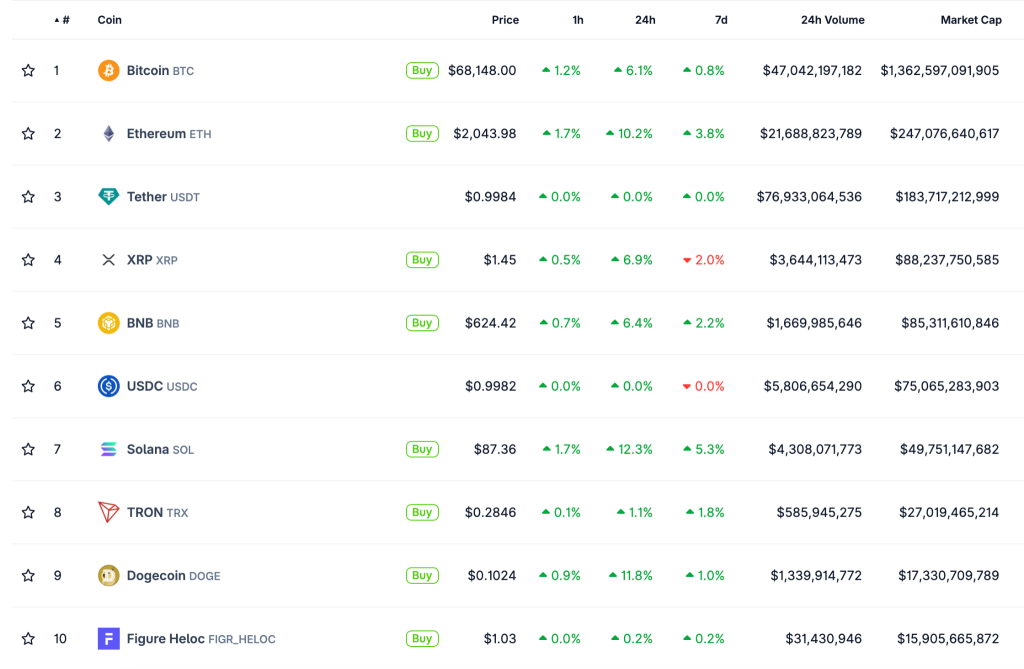Add Solana to favorites with its star
The height and width of the screenshot is (669, 1024).
click(x=28, y=449)
